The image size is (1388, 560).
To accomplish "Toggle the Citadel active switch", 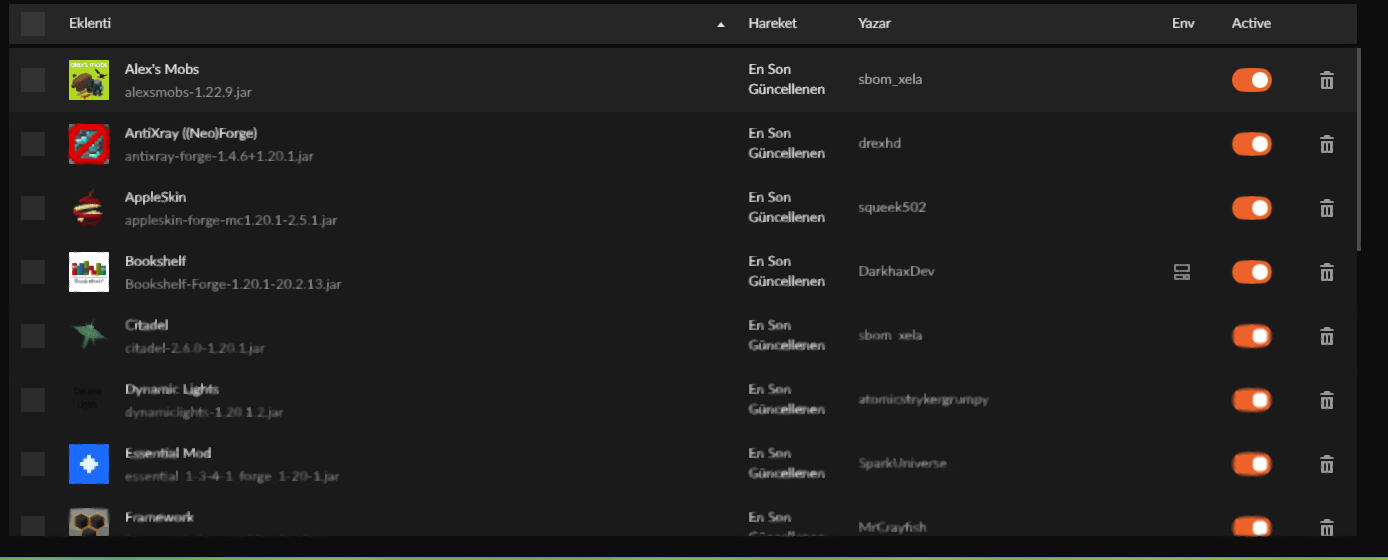I will click(1252, 336).
